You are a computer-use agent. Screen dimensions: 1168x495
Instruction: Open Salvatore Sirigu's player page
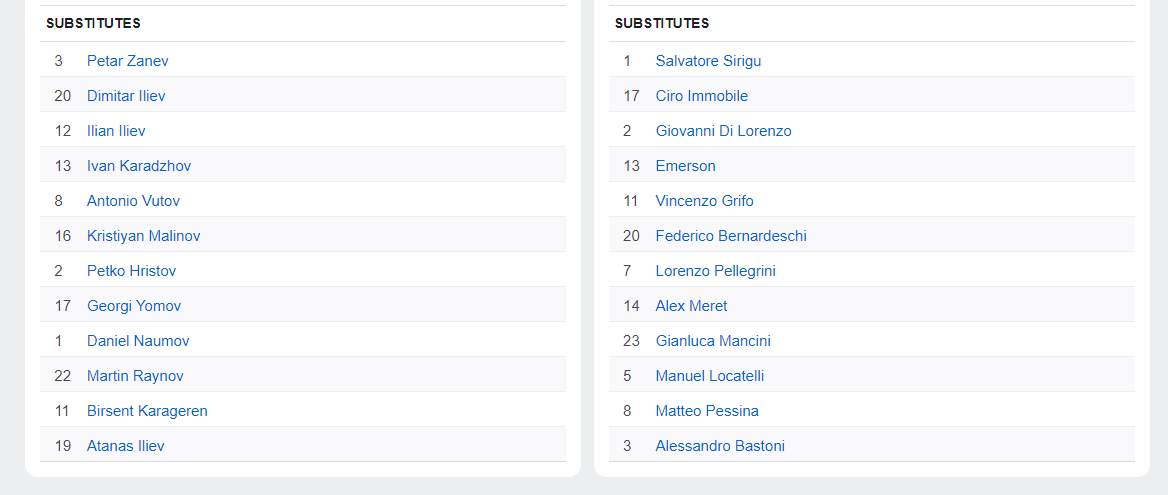point(708,61)
